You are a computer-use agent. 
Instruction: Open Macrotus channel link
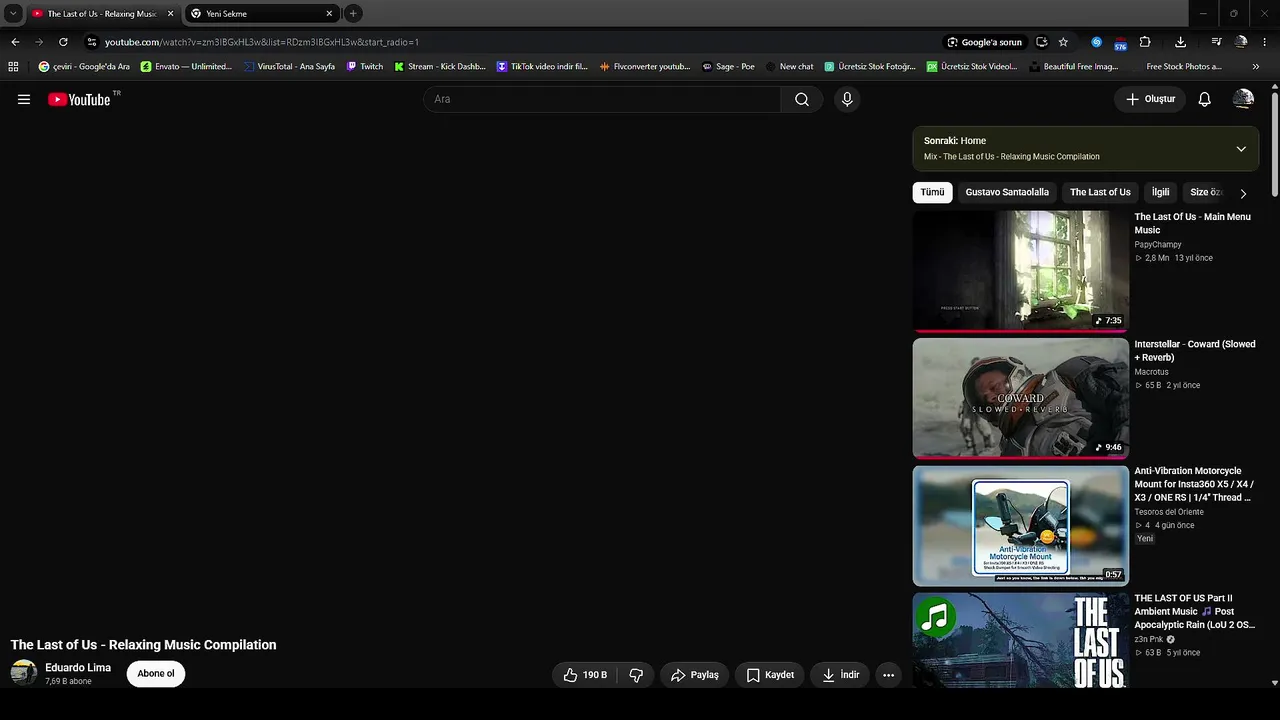1151,372
